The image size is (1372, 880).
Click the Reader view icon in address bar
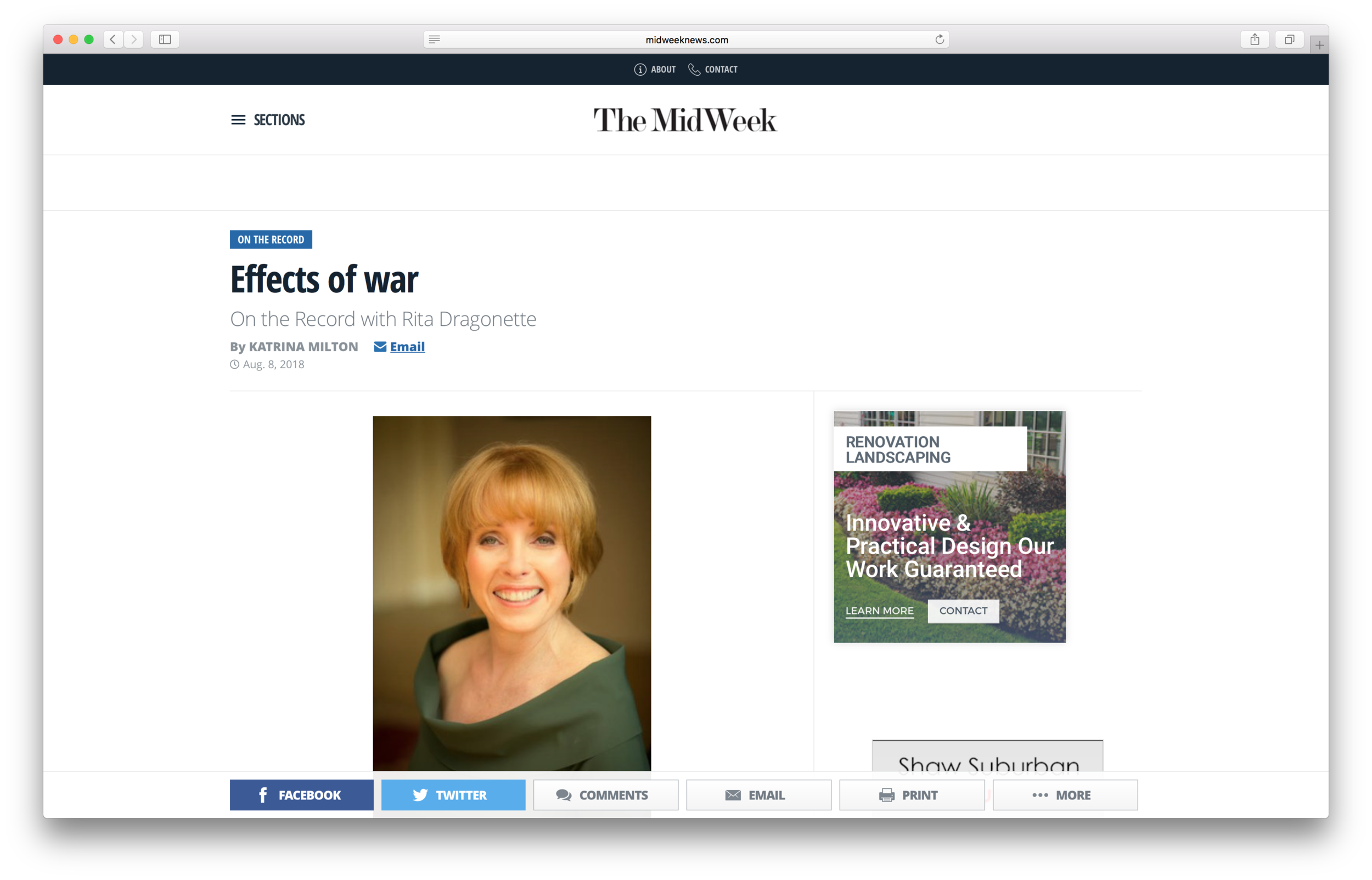point(434,40)
